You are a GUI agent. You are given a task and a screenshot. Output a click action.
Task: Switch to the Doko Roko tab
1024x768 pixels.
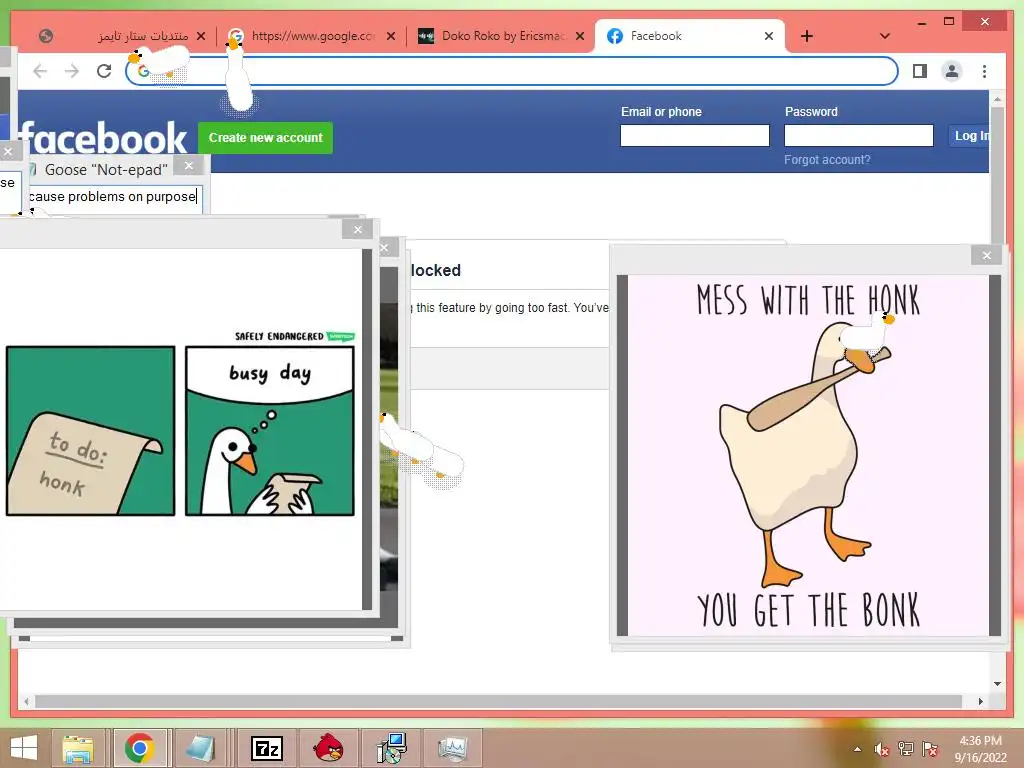click(x=493, y=36)
